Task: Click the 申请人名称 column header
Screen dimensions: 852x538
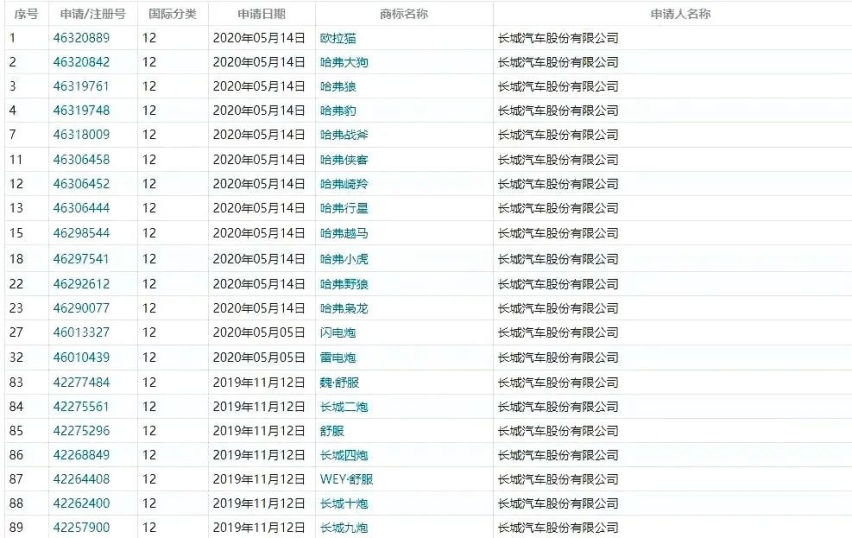Action: click(680, 14)
